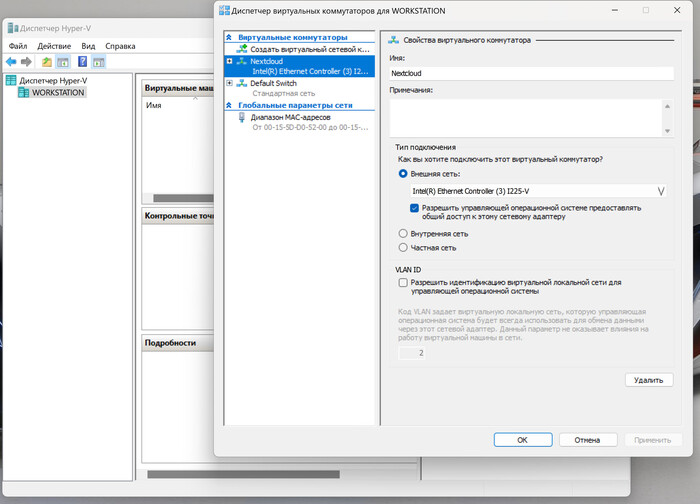Screen dimensions: 700x504
Task: Open the Действие menu
Action: [x=54, y=46]
